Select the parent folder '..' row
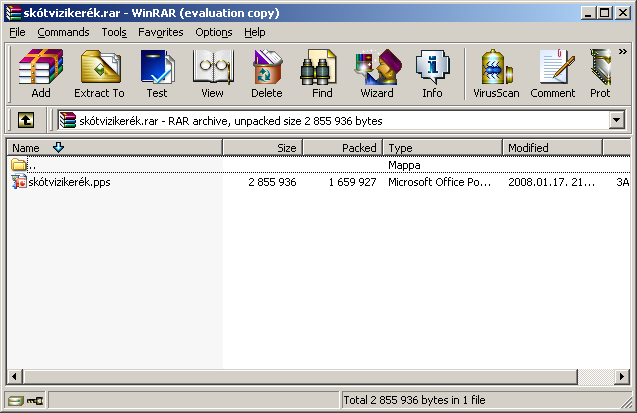The image size is (637, 413). (x=318, y=165)
